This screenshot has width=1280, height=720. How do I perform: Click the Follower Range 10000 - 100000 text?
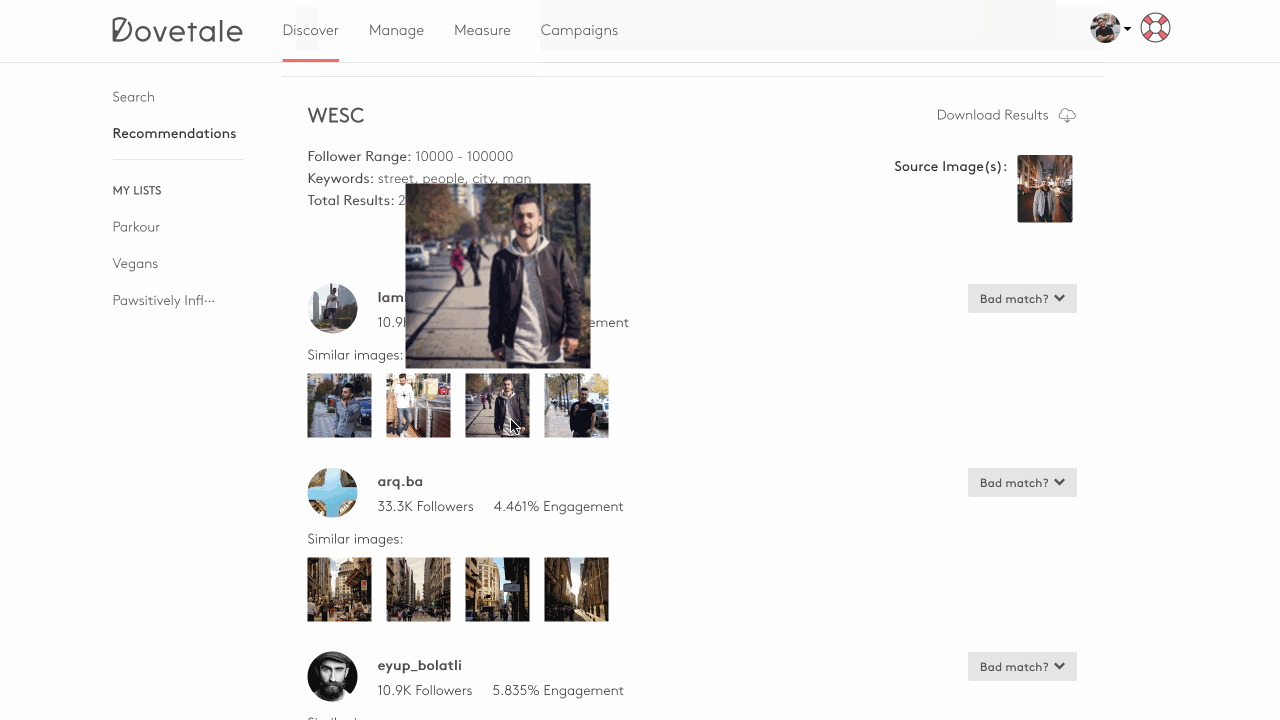click(410, 156)
